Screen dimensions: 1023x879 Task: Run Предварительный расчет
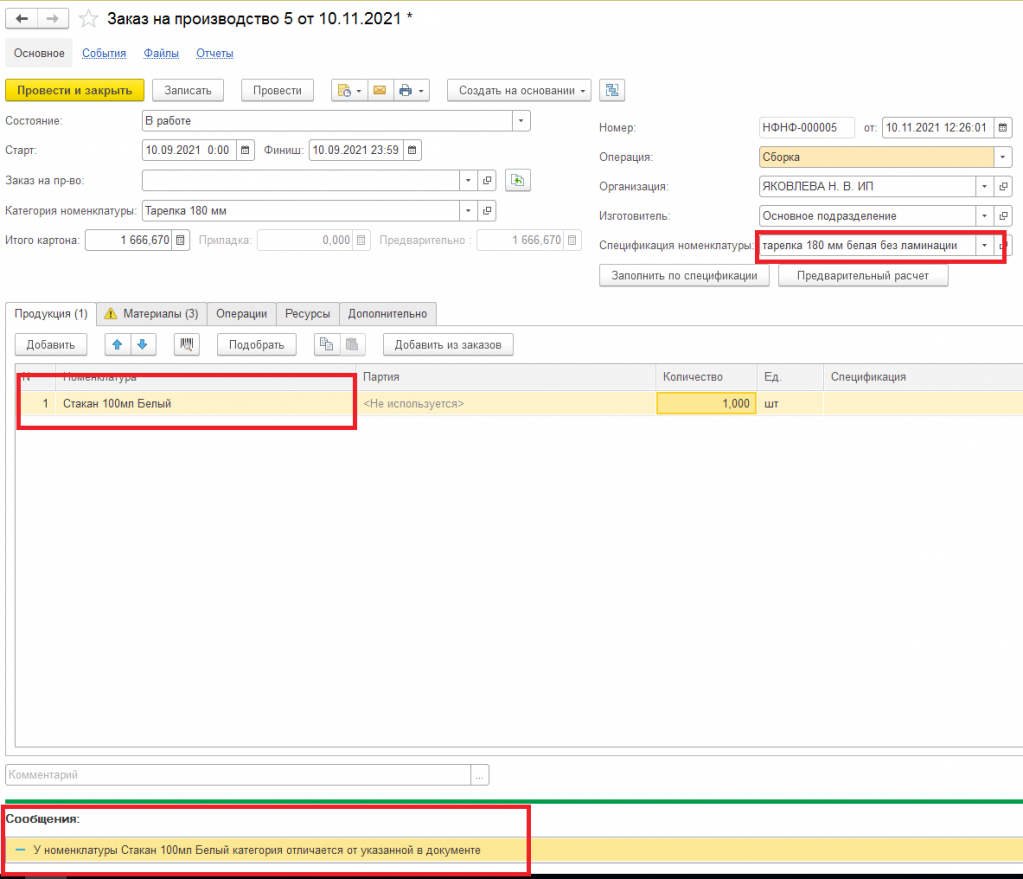click(863, 276)
